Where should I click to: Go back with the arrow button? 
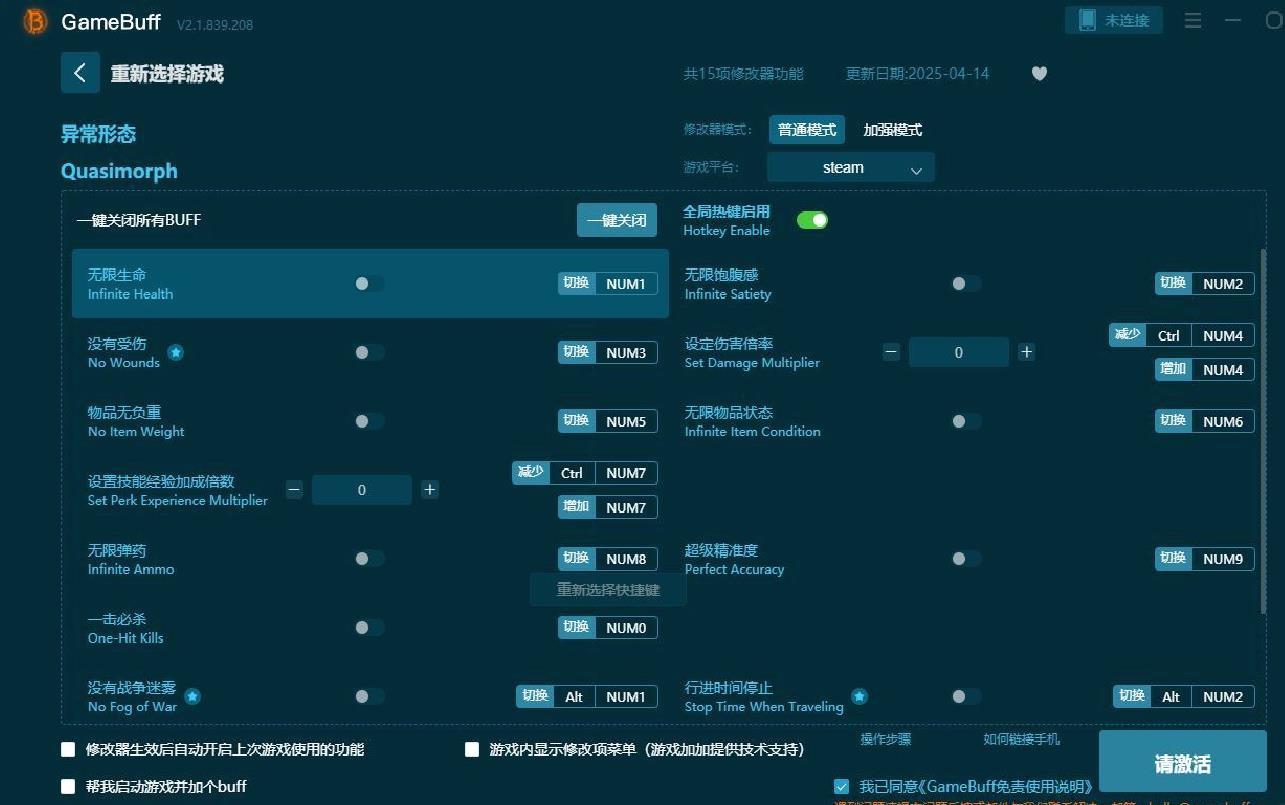(80, 73)
